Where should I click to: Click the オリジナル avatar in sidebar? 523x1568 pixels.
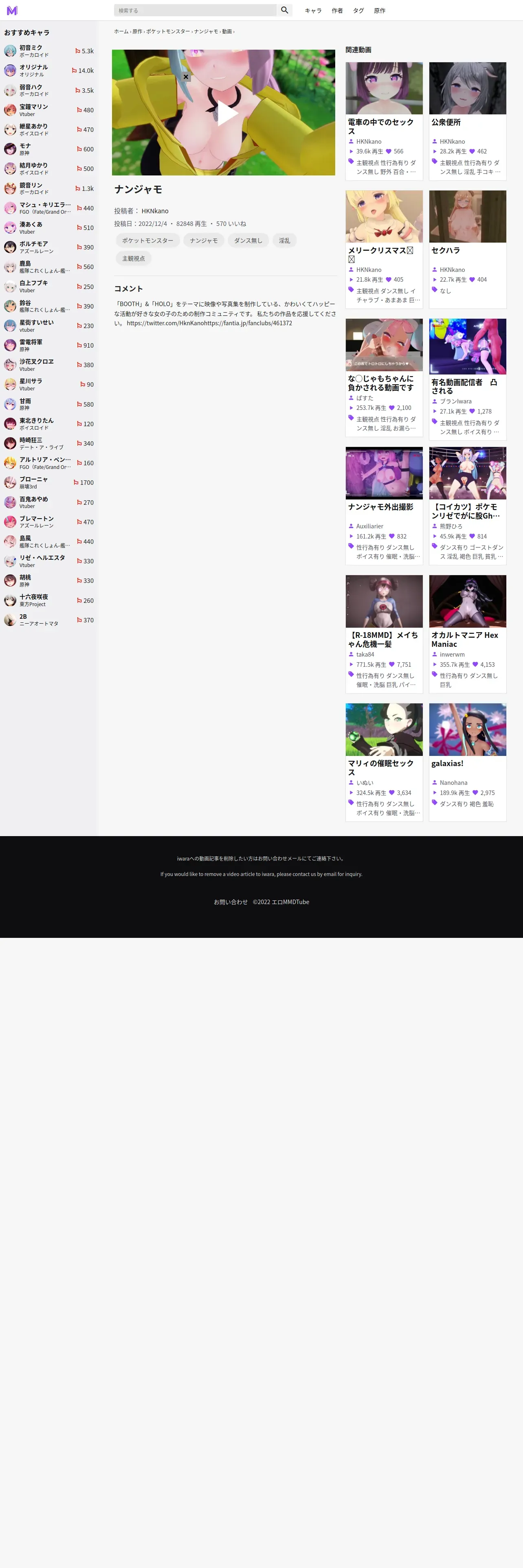point(10,70)
